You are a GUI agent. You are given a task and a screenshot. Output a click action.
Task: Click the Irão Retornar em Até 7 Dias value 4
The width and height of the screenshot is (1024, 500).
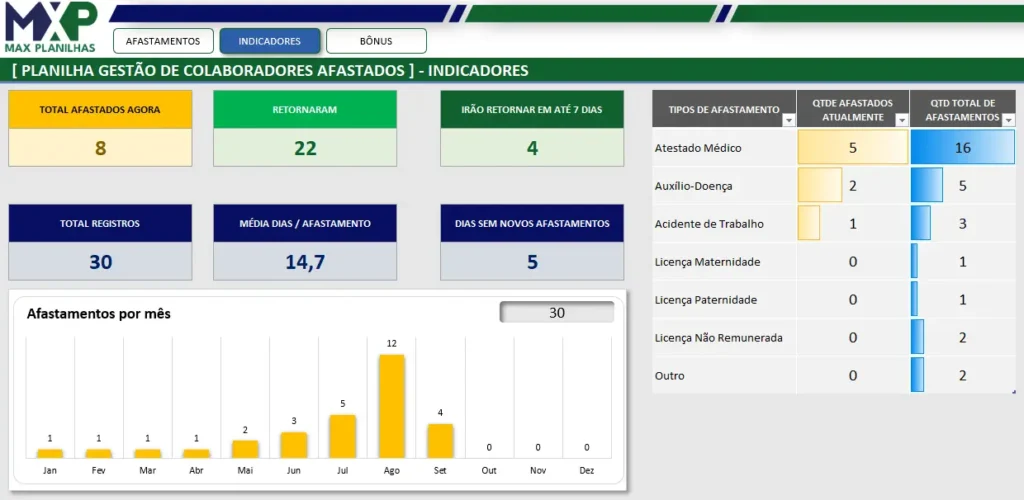[532, 148]
